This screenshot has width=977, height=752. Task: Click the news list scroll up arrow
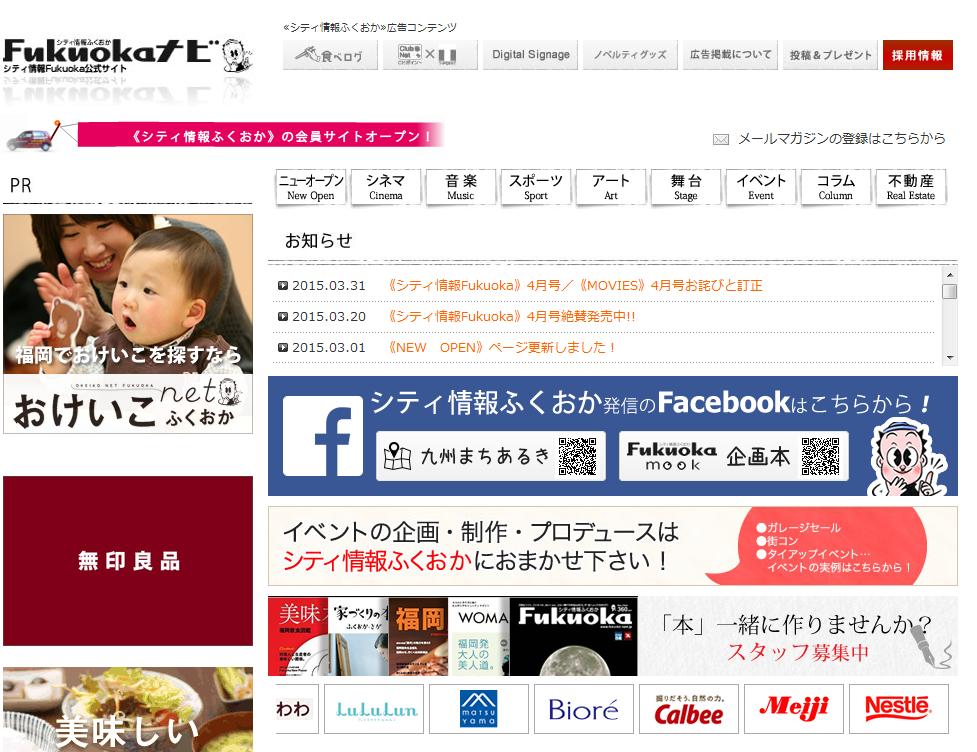[x=950, y=274]
